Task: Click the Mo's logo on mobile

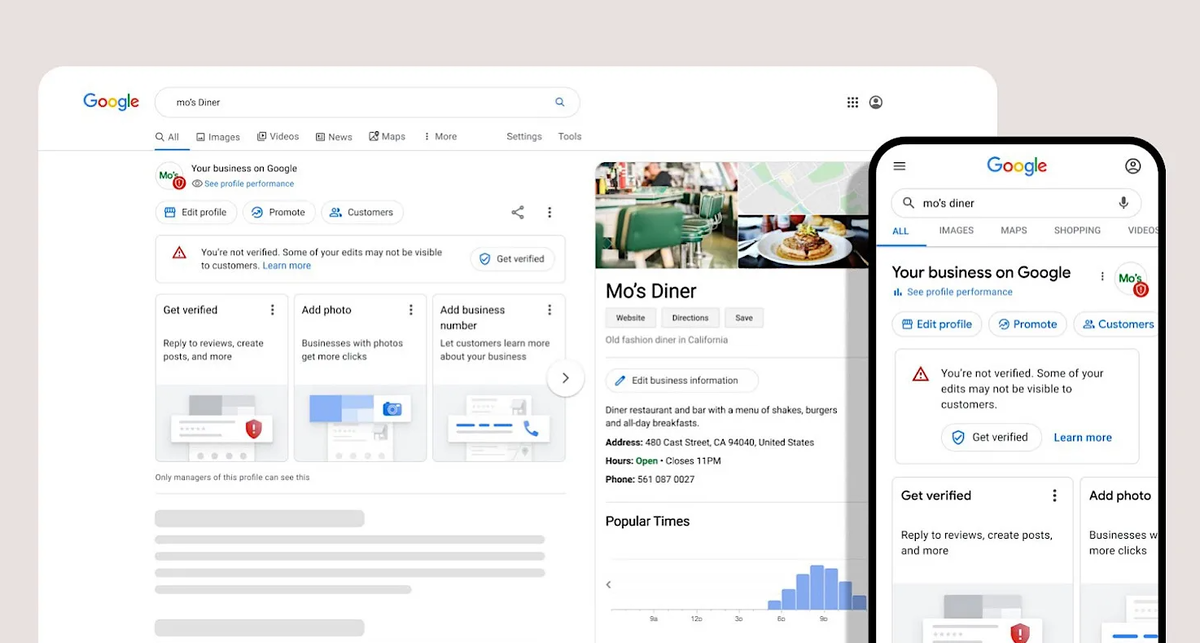Action: point(1131,279)
